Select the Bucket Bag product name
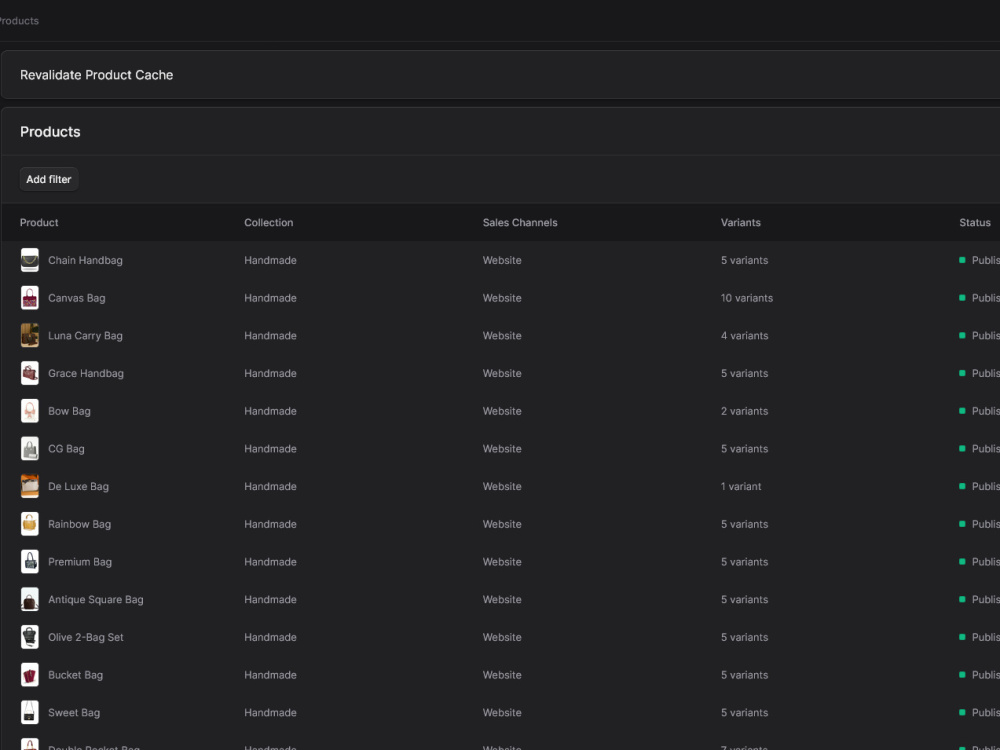Screen dimensions: 1000x750 pyautogui.click(x=75, y=674)
